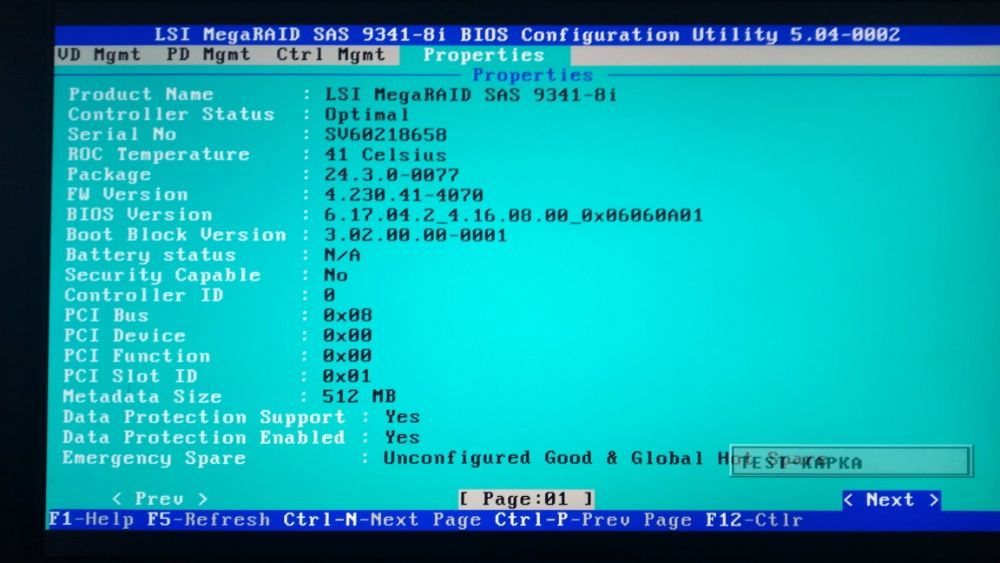Click the ROC Temperature label
Viewport: 1000px width, 563px height.
158,154
